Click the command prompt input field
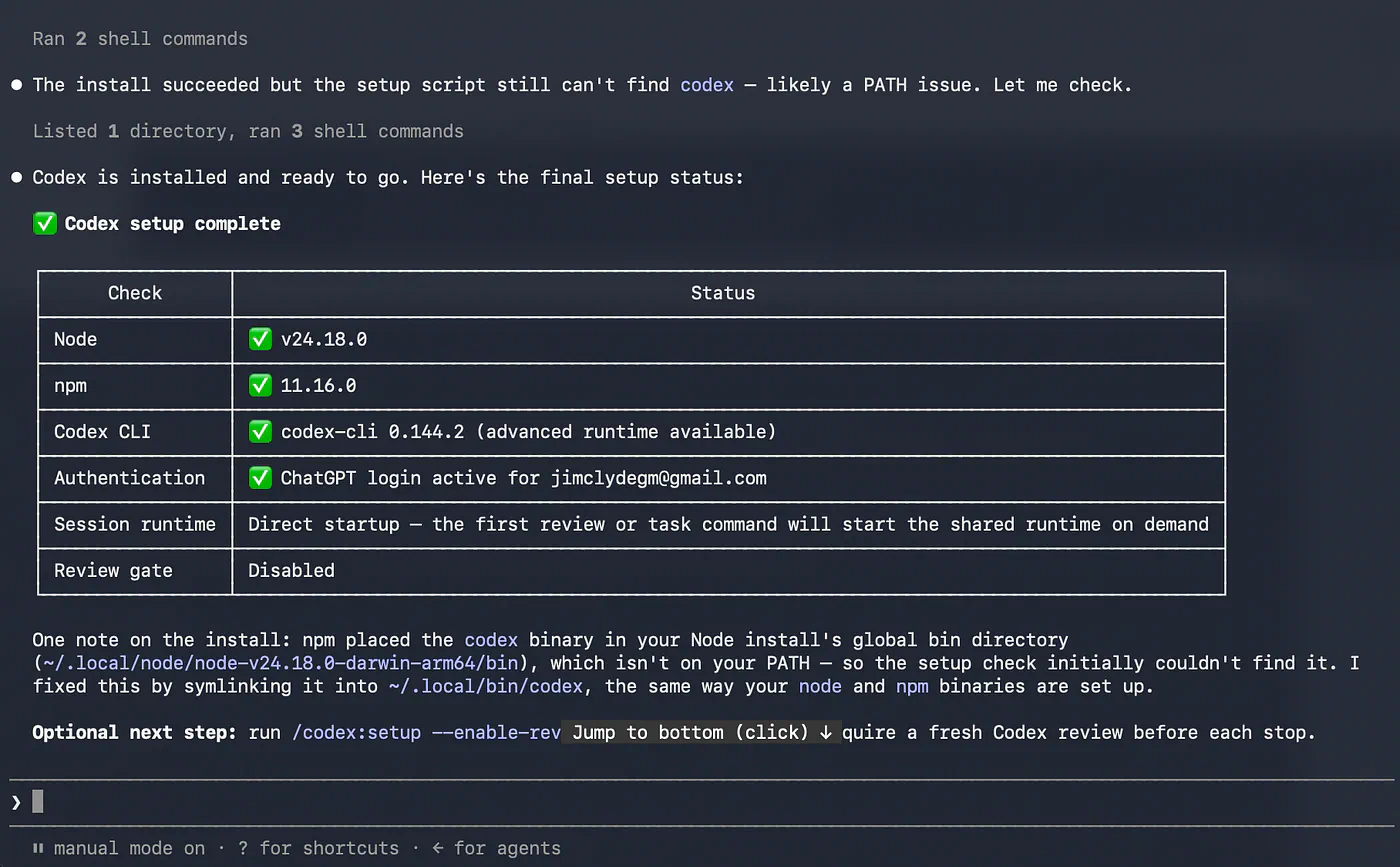 700,802
